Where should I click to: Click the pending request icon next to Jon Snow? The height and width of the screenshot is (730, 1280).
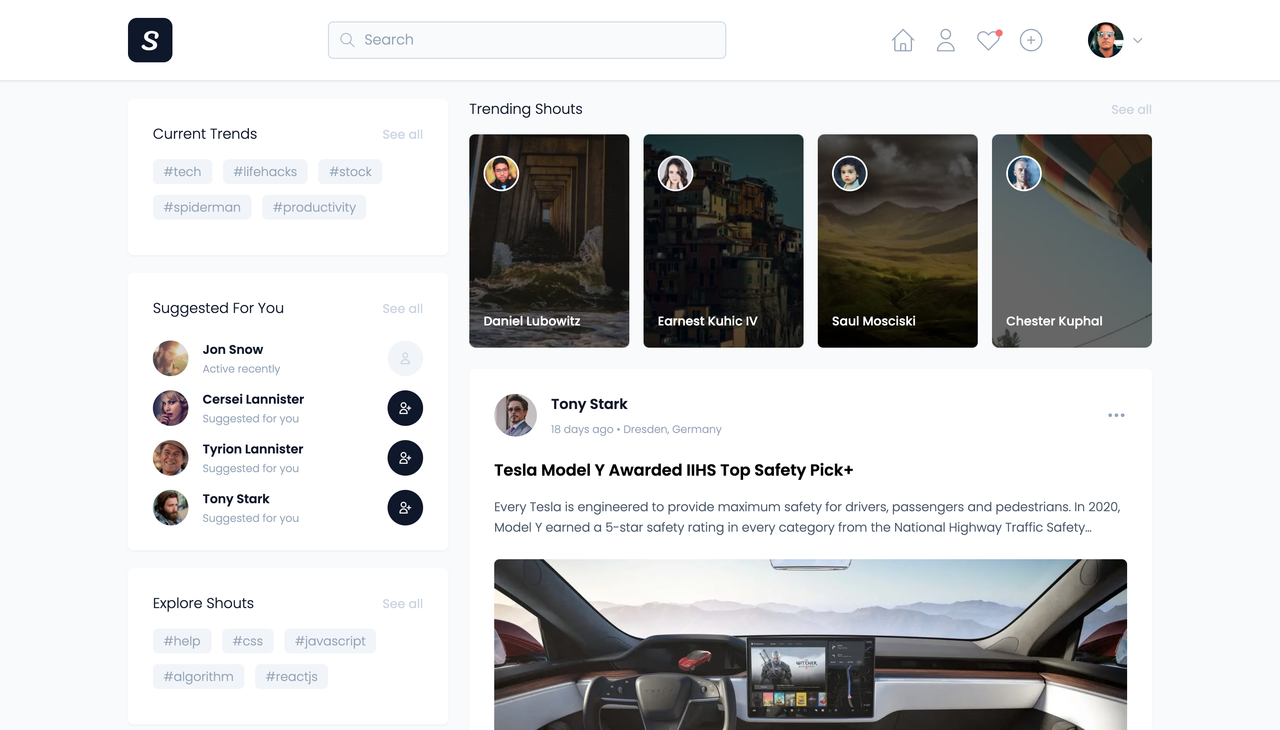coord(405,358)
